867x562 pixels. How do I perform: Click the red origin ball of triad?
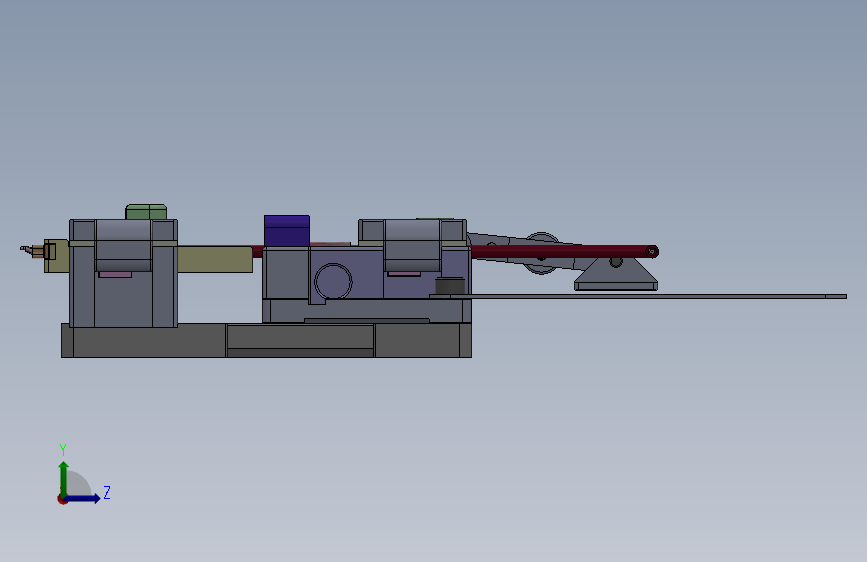62,499
